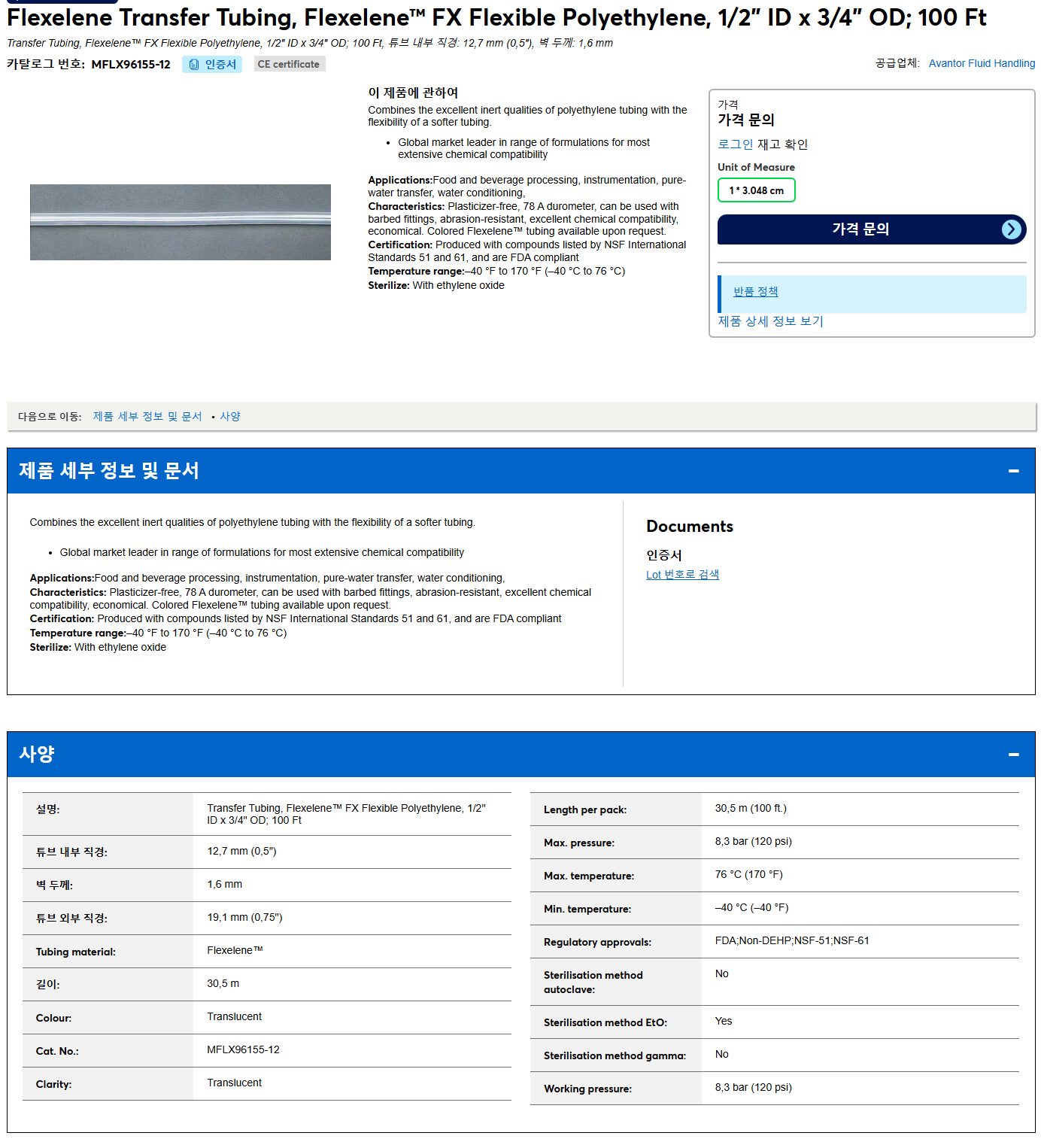Click the Colour Translucent value
This screenshot has width=1041, height=1148.
[x=234, y=1017]
